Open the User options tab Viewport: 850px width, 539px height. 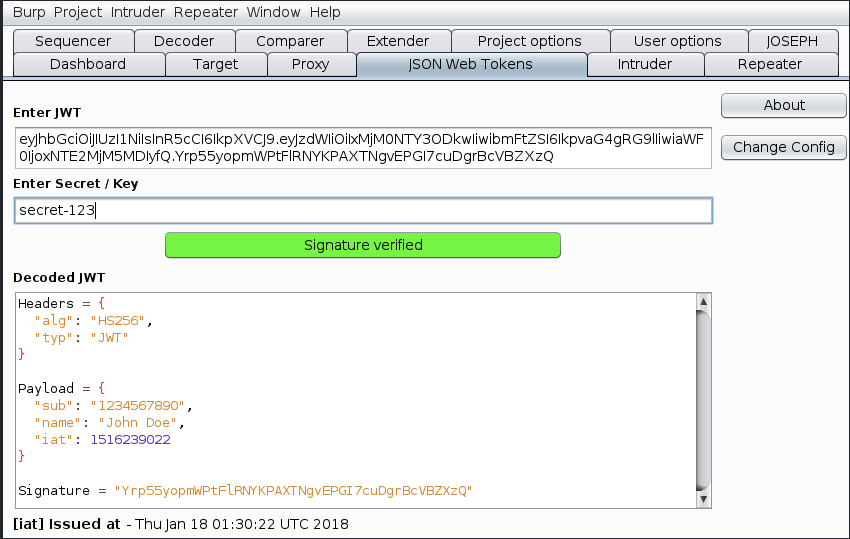tap(678, 41)
